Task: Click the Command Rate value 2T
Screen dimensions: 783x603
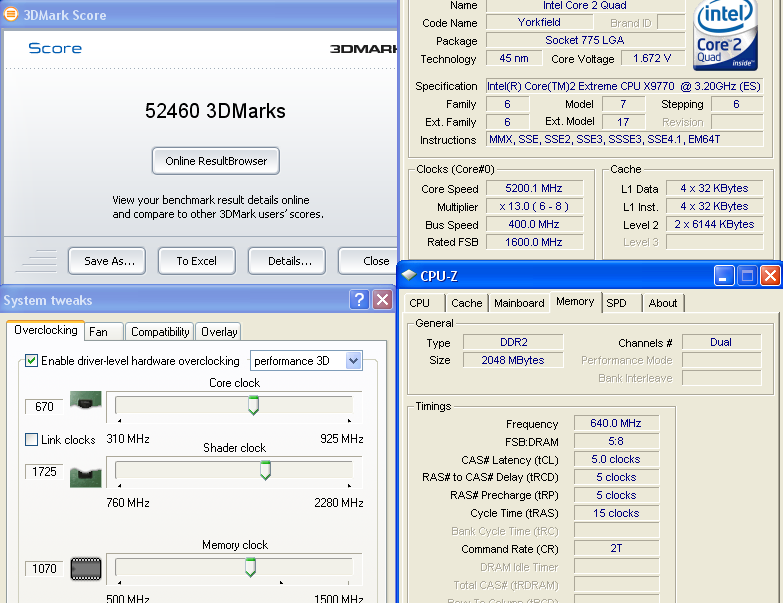Action: [x=616, y=548]
